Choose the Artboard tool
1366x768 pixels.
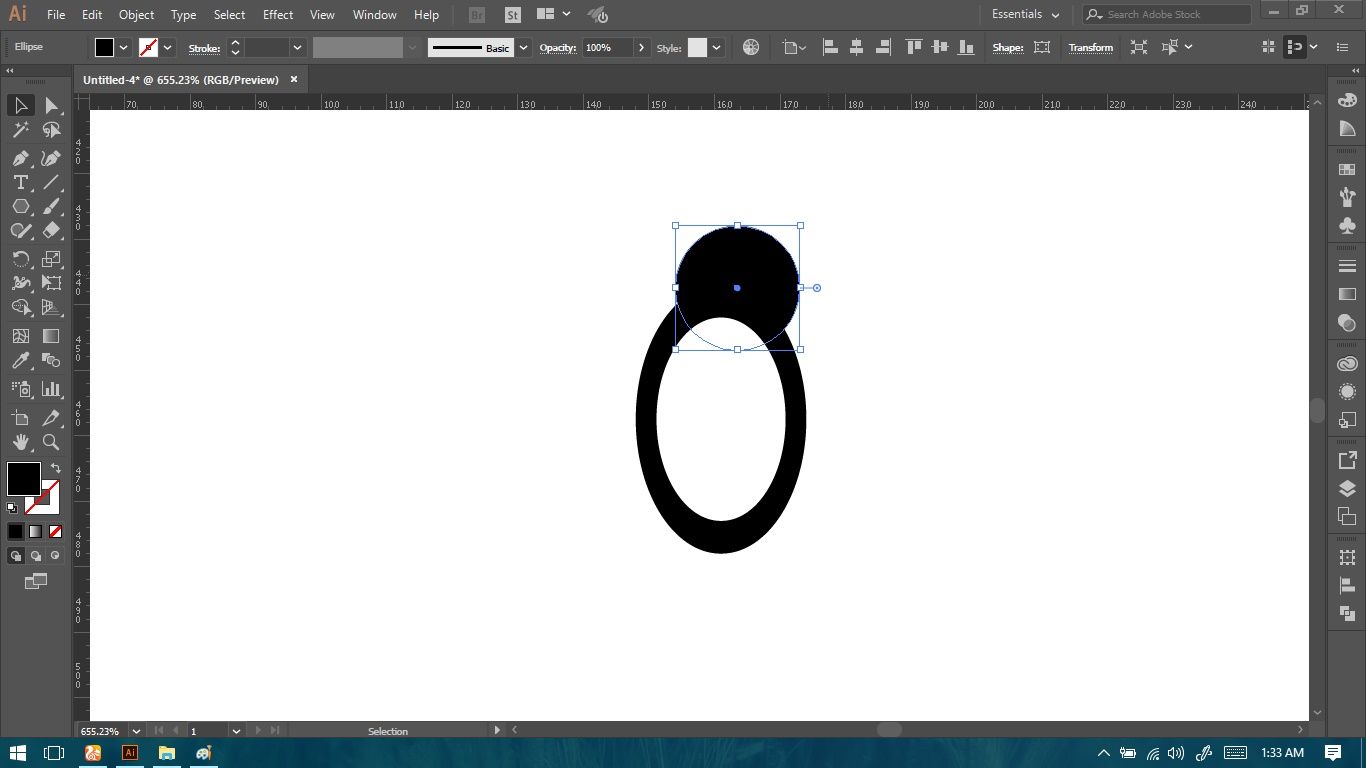pyautogui.click(x=20, y=418)
